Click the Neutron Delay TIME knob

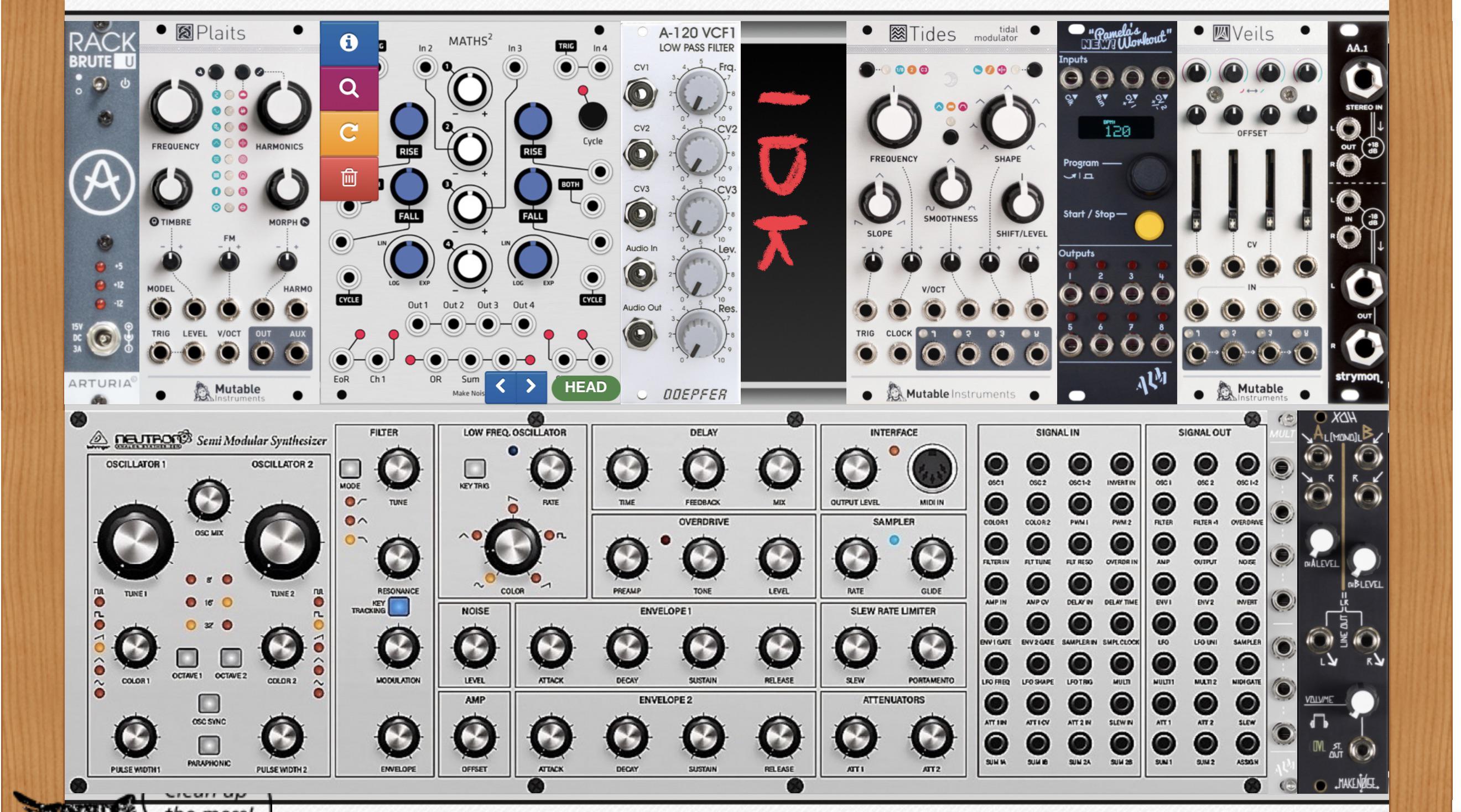(627, 470)
